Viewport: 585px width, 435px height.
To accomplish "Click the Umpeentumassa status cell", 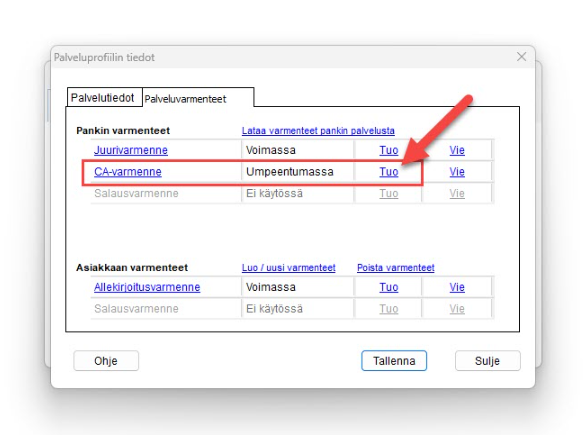I will (297, 172).
